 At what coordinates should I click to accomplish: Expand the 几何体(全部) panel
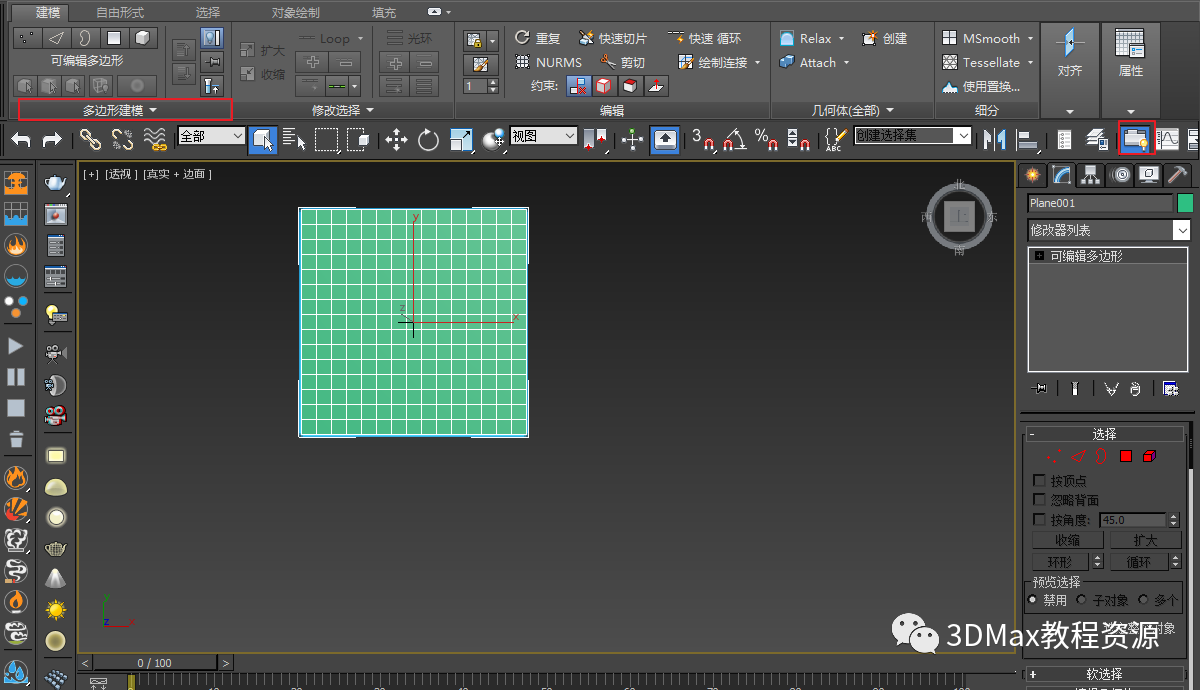852,110
